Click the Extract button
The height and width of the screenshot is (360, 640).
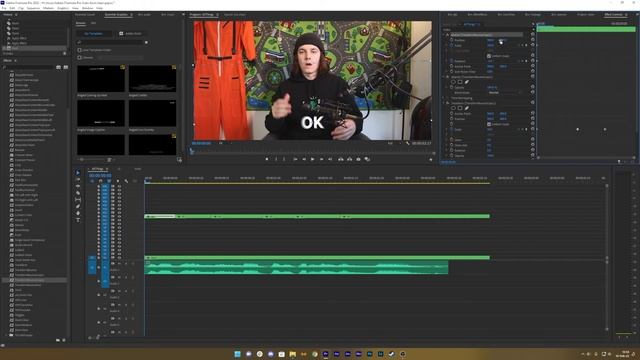[349, 159]
